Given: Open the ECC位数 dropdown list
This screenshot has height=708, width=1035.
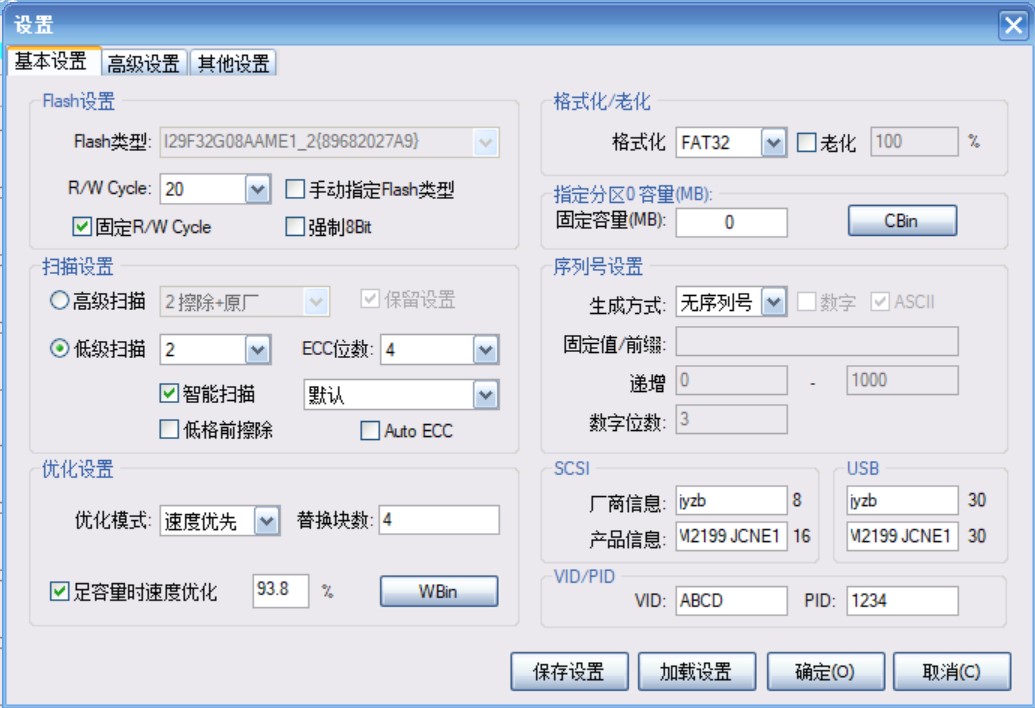Looking at the screenshot, I should [x=485, y=349].
